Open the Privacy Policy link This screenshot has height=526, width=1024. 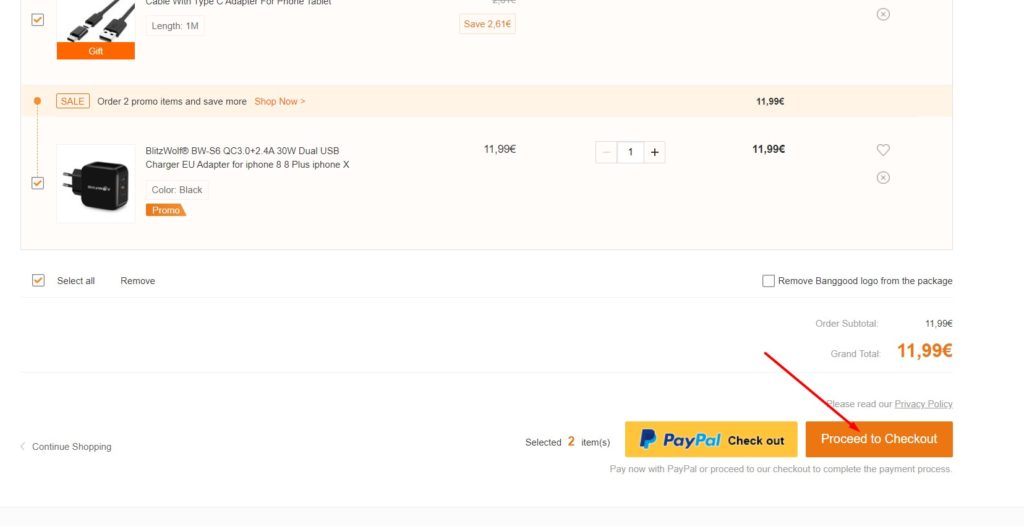tap(923, 404)
